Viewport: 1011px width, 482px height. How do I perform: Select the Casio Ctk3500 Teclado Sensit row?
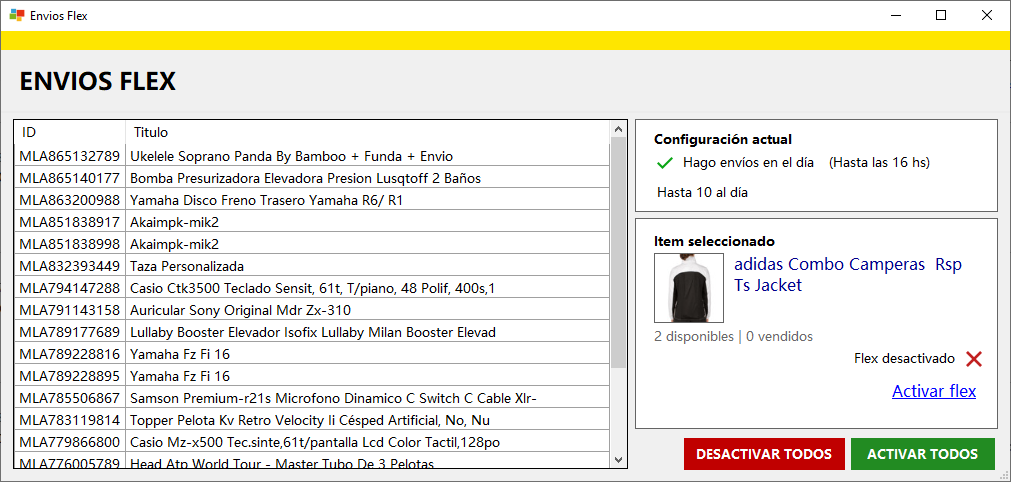click(312, 287)
